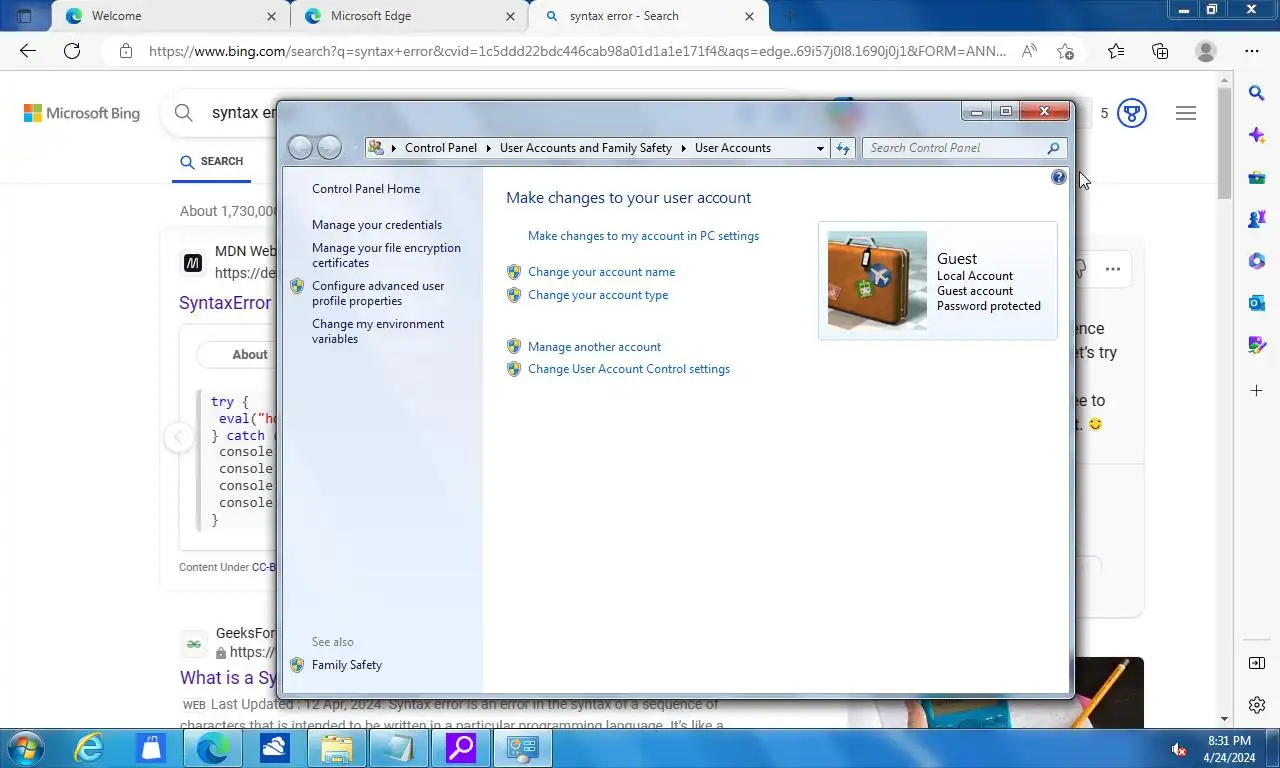1280x768 pixels.
Task: Open Configure advanced user profile properties
Action: pos(378,293)
